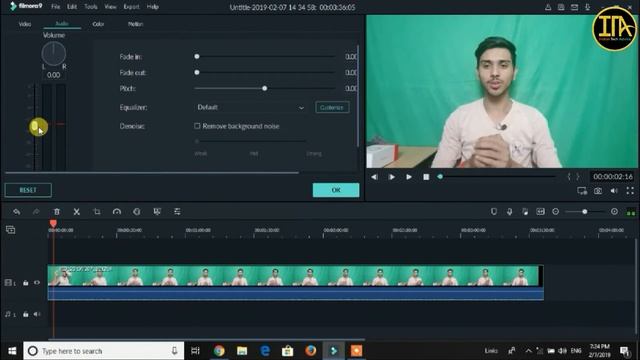Open the Color tool icon

[137, 211]
